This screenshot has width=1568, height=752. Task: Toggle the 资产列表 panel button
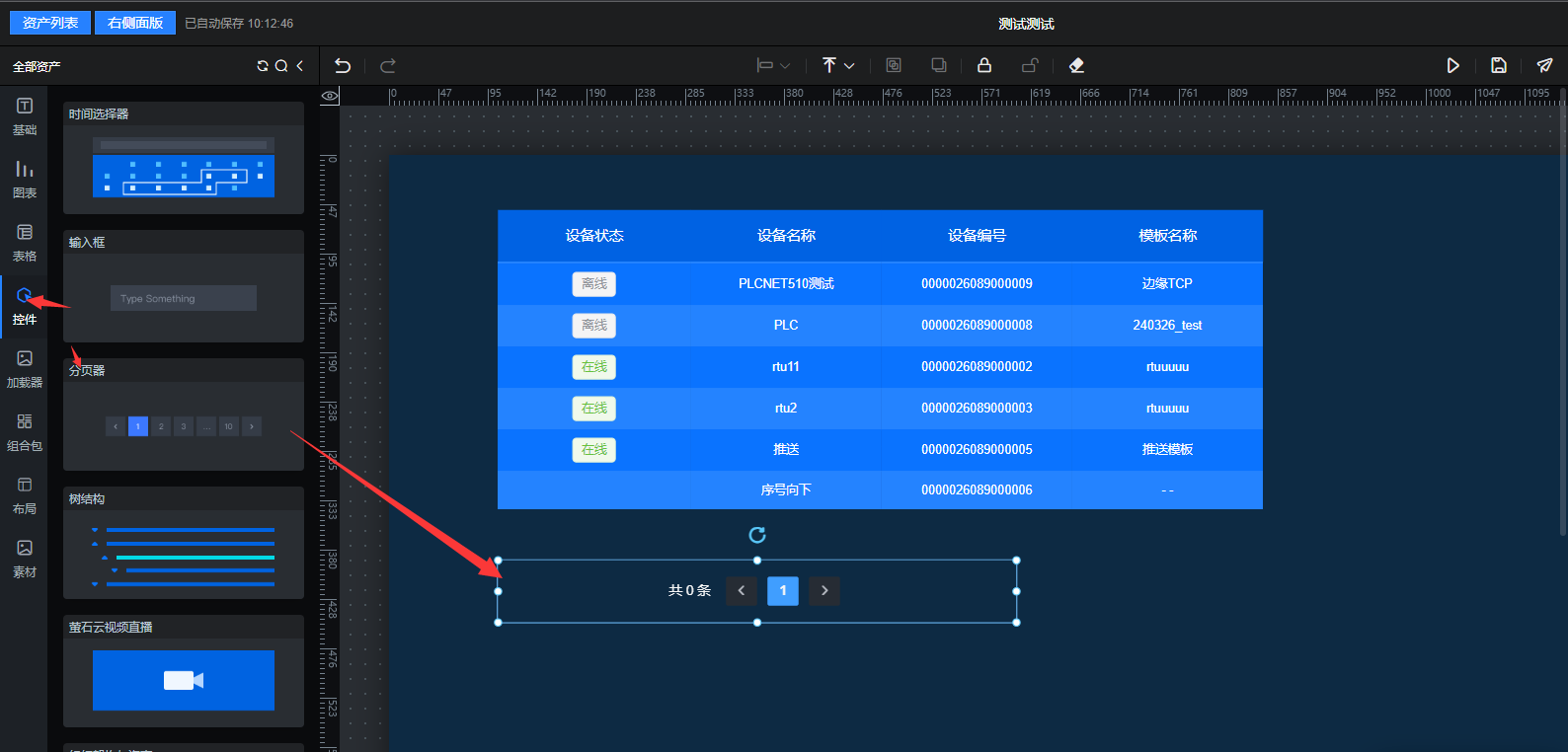coord(50,23)
